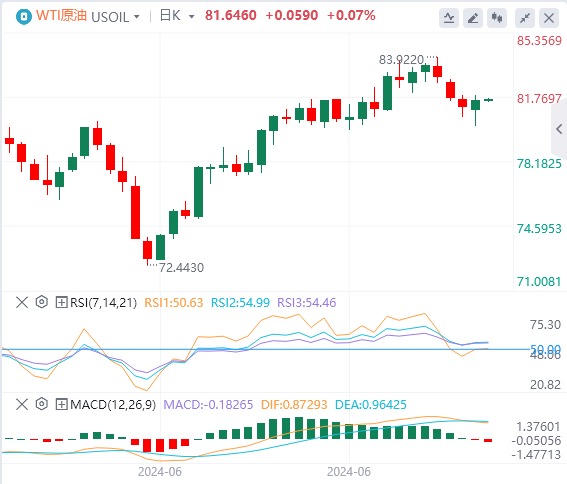The image size is (567, 484).
Task: Expand the RSI panel plus icon
Action: coord(61,302)
